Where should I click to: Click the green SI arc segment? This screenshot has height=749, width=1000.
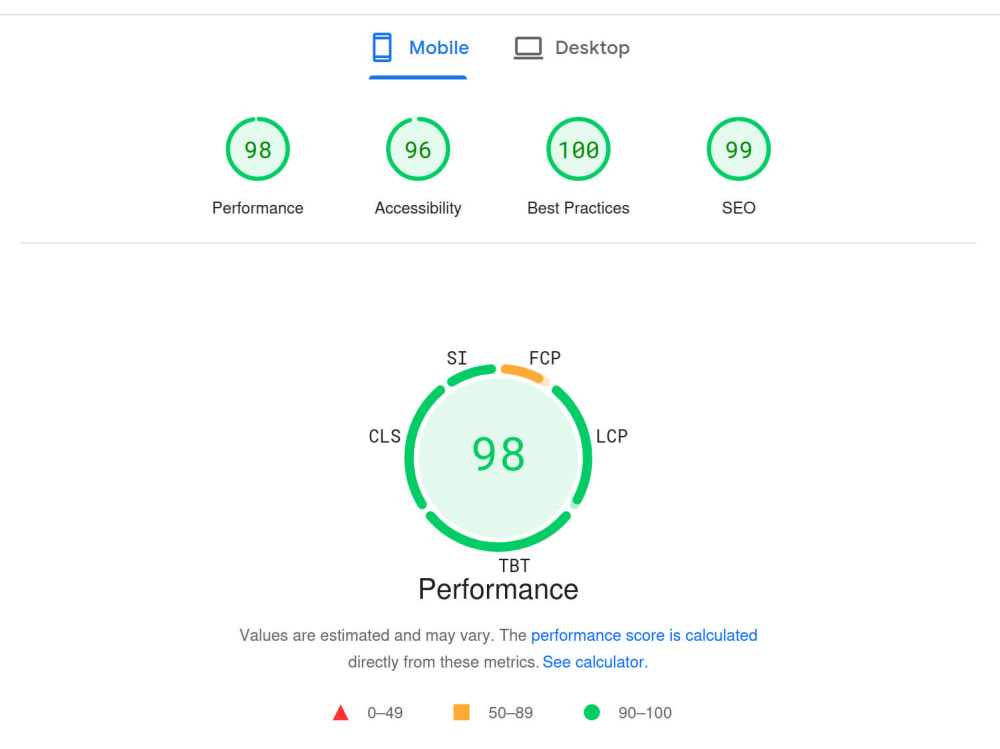[x=471, y=374]
